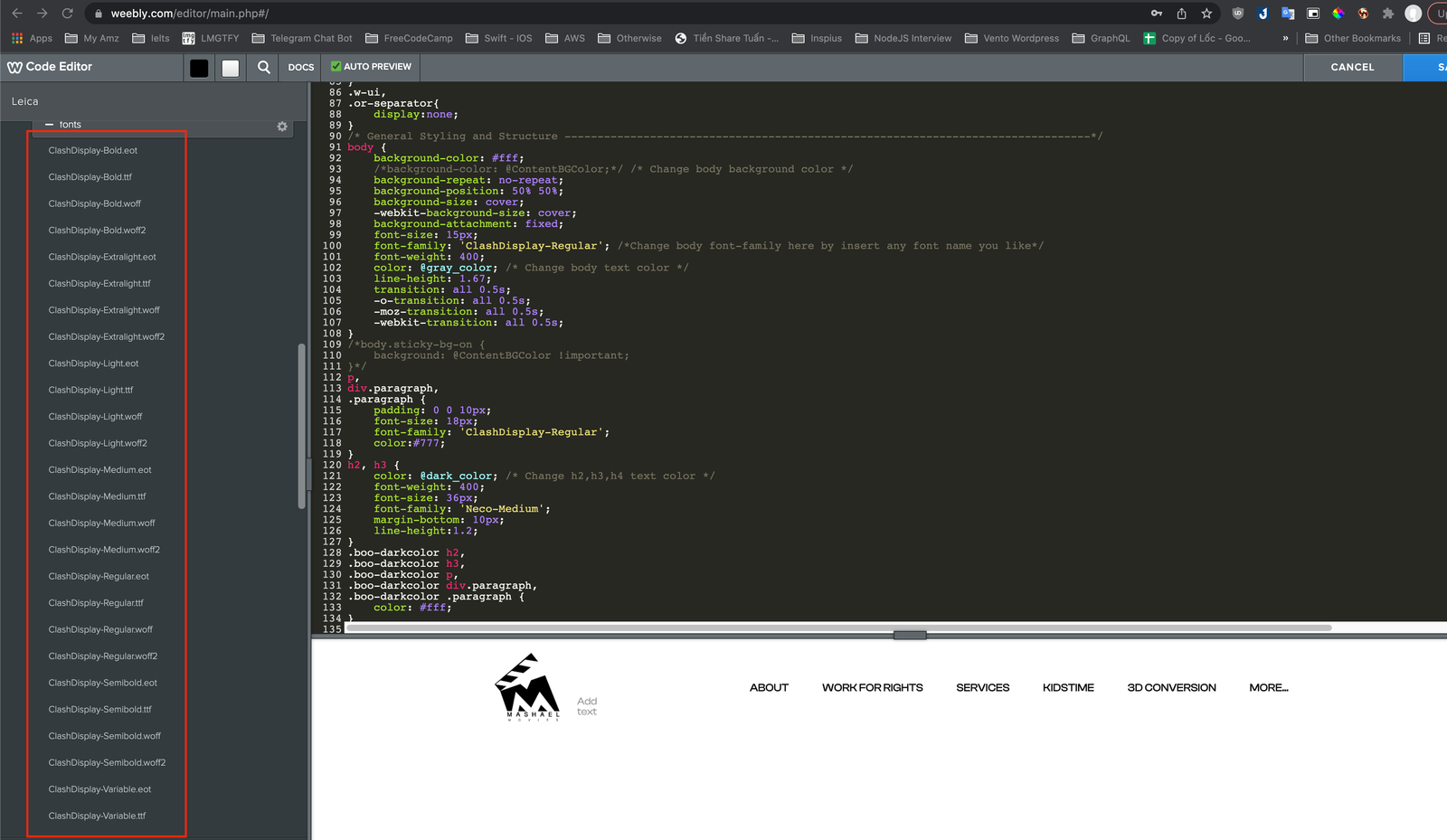The height and width of the screenshot is (840, 1447).
Task: Select the black color swatch
Action: (198, 67)
